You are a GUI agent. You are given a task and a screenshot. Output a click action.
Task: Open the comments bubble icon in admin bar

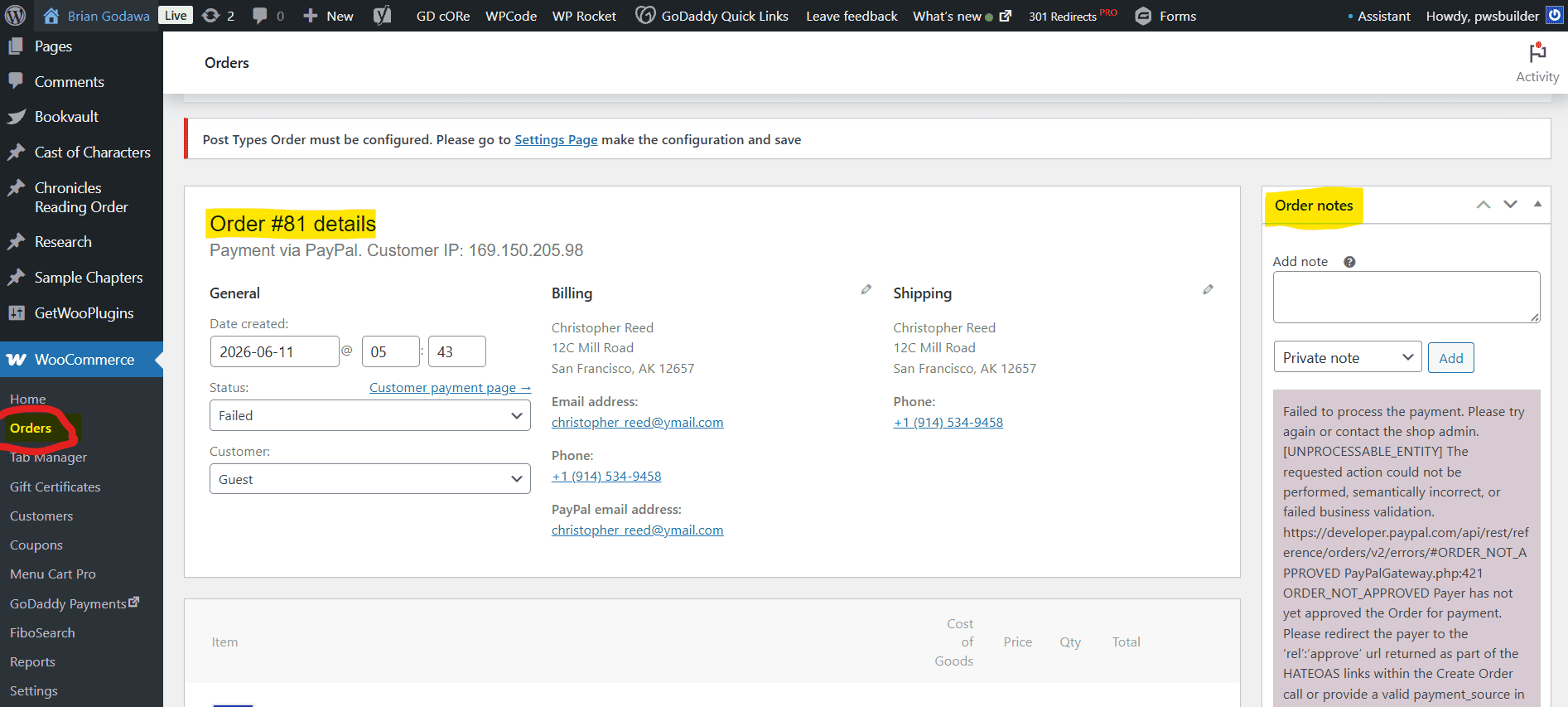(x=259, y=16)
